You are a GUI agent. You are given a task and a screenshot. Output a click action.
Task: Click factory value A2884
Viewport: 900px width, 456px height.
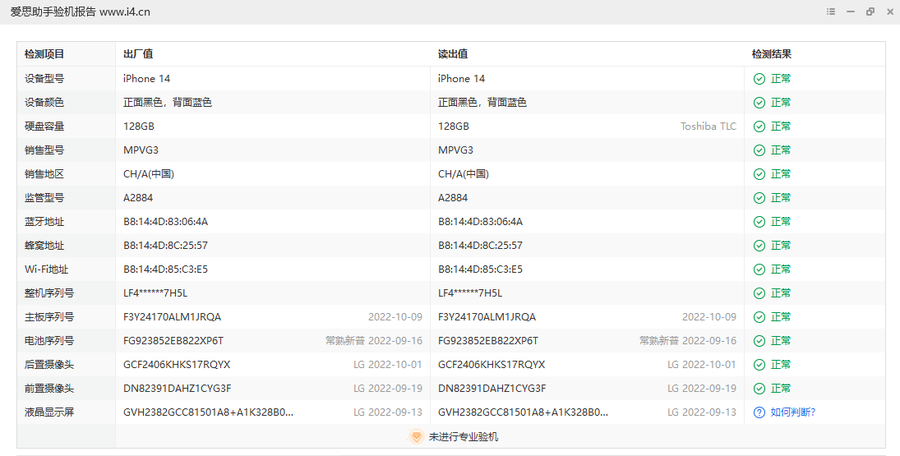click(138, 198)
